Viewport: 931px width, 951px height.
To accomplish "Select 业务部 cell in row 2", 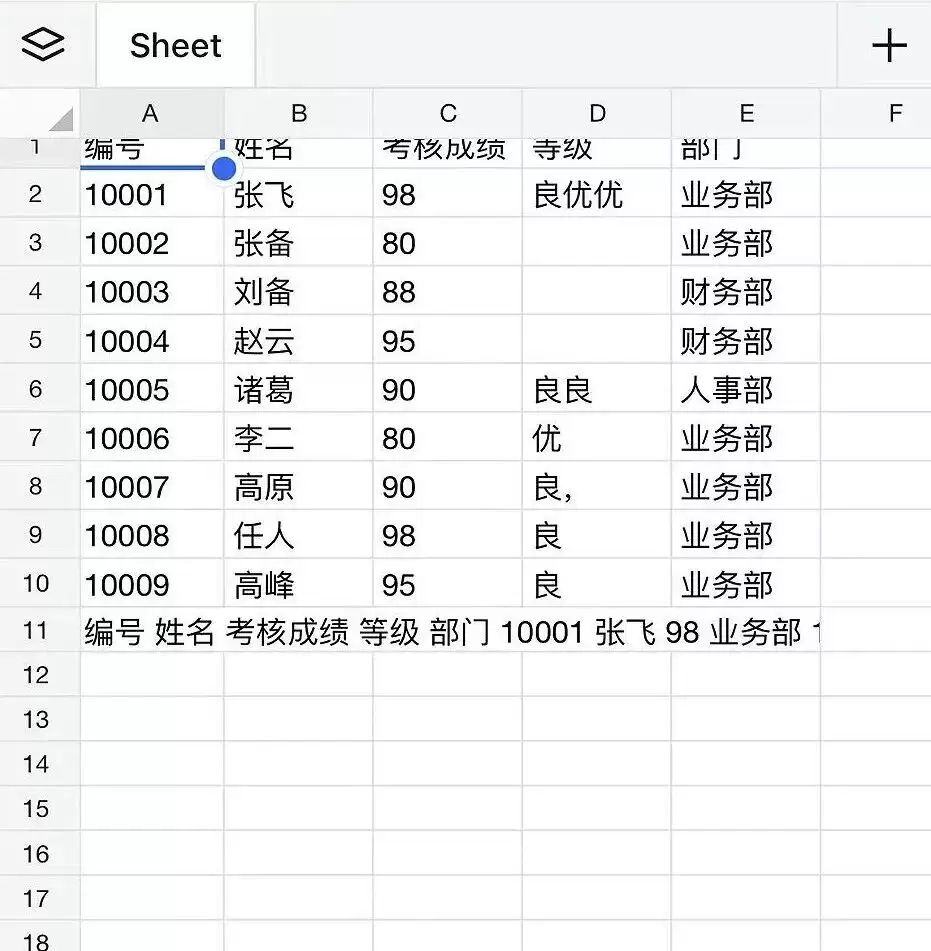I will click(746, 194).
